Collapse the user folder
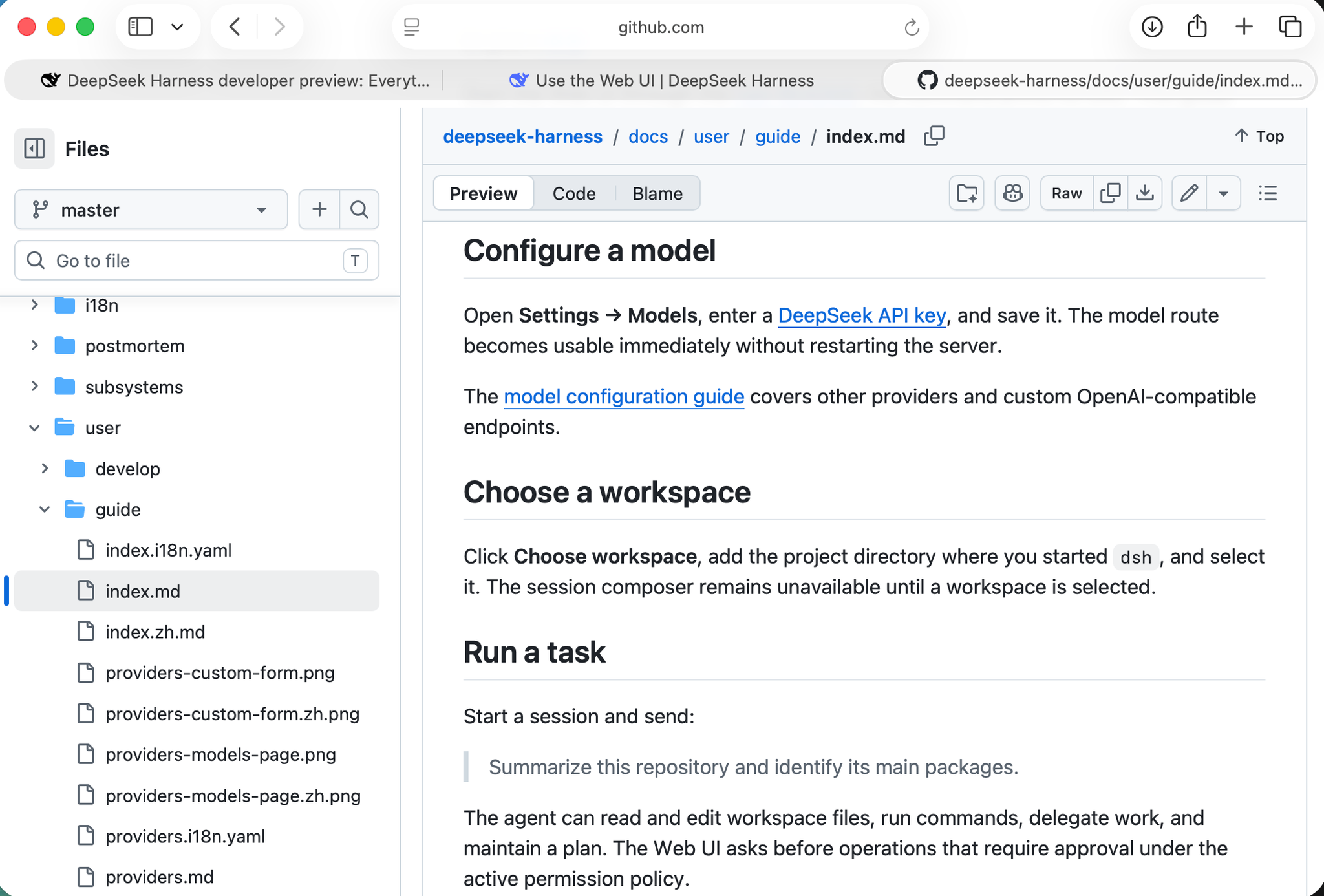The height and width of the screenshot is (896, 1324). point(35,427)
